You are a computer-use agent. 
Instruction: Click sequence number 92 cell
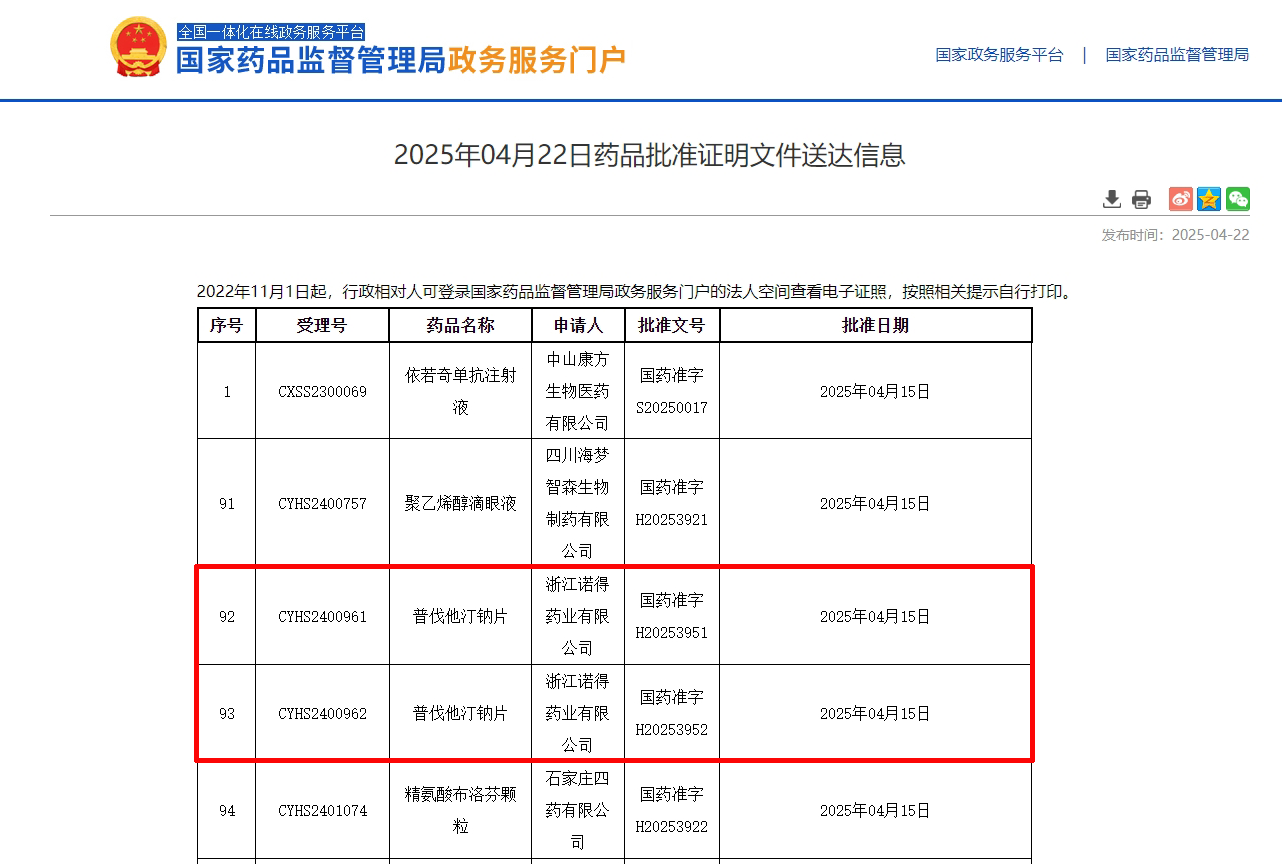[x=227, y=617]
